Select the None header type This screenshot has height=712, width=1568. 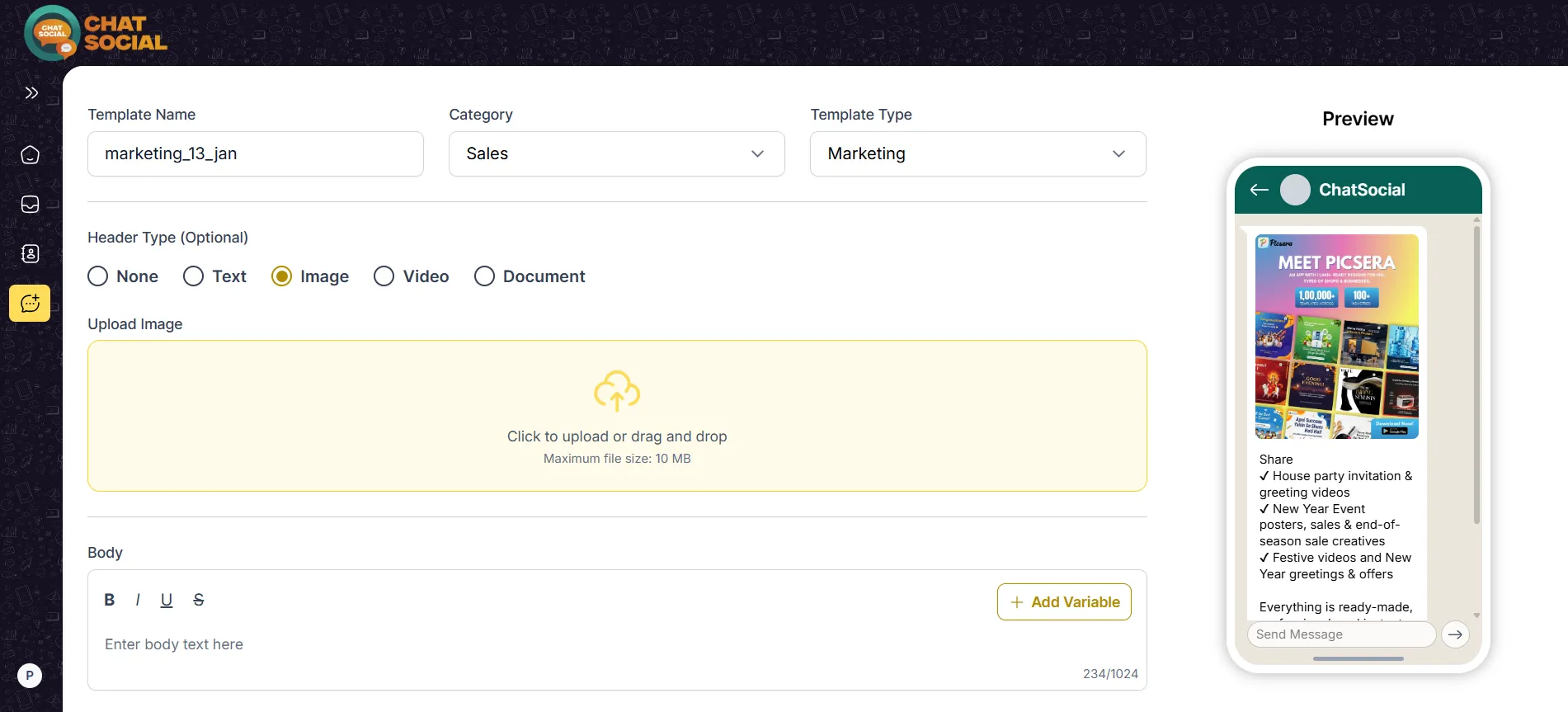point(123,276)
